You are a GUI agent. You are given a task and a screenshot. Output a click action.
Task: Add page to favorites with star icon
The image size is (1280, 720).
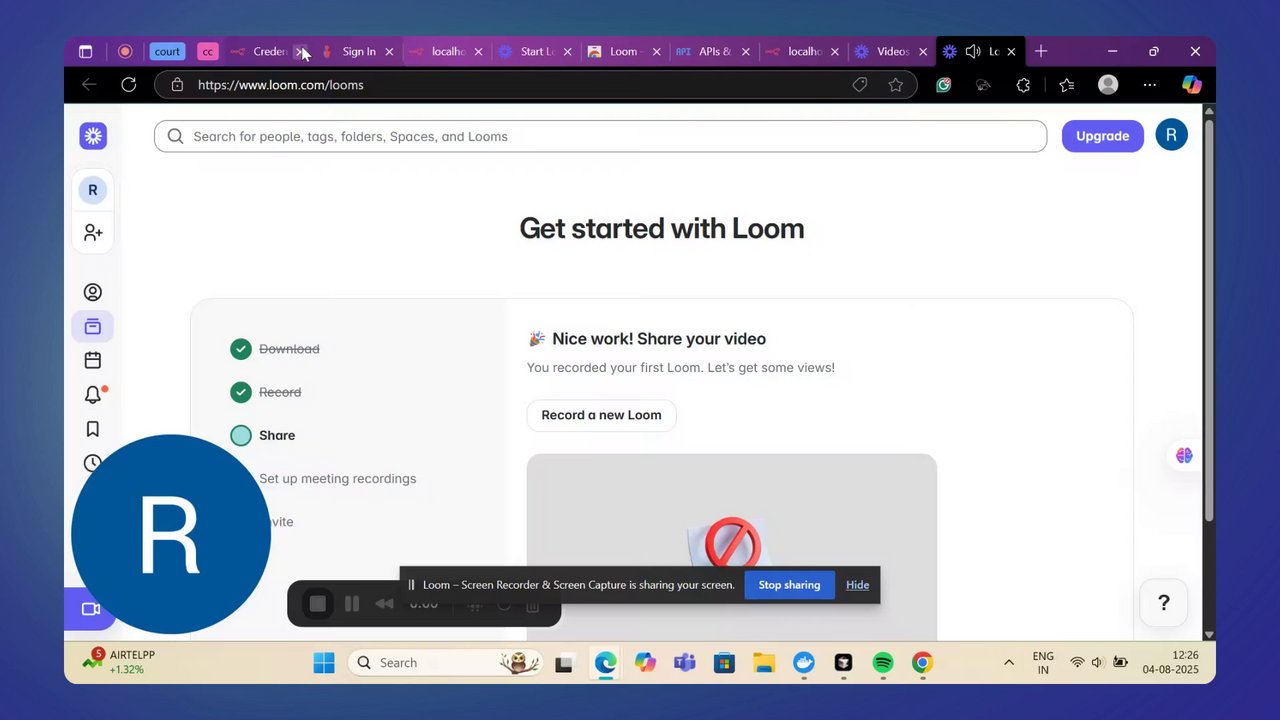[x=896, y=85]
